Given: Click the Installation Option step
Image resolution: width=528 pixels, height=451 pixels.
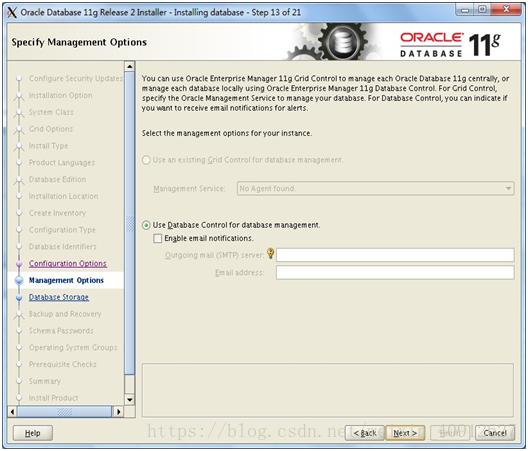Looking at the screenshot, I should (x=61, y=95).
